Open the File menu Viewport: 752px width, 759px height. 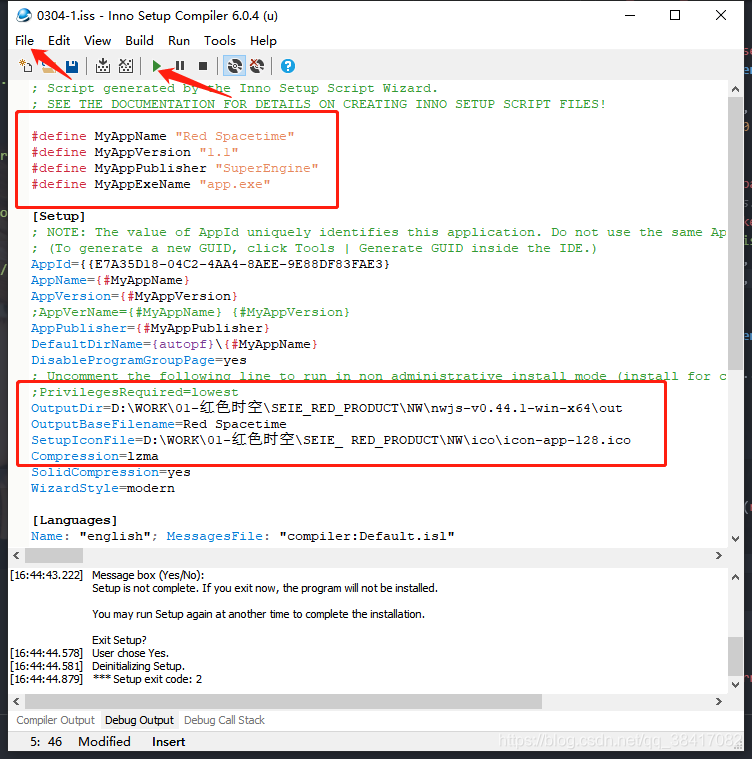[x=24, y=41]
